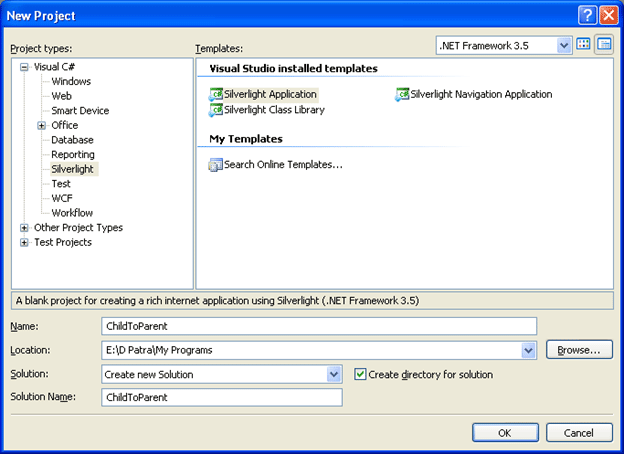Open the Solution dropdown

[x=333, y=374]
